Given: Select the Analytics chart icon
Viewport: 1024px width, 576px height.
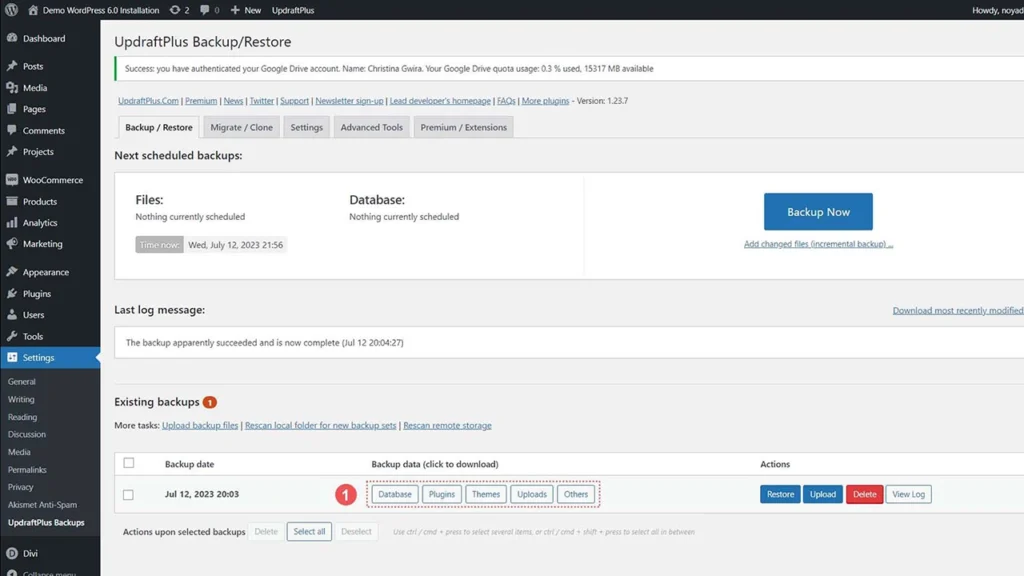Looking at the screenshot, I should click(x=14, y=222).
